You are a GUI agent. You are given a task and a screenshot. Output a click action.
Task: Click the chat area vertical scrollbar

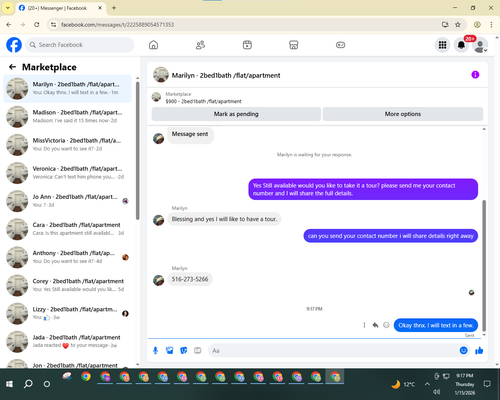point(484,265)
